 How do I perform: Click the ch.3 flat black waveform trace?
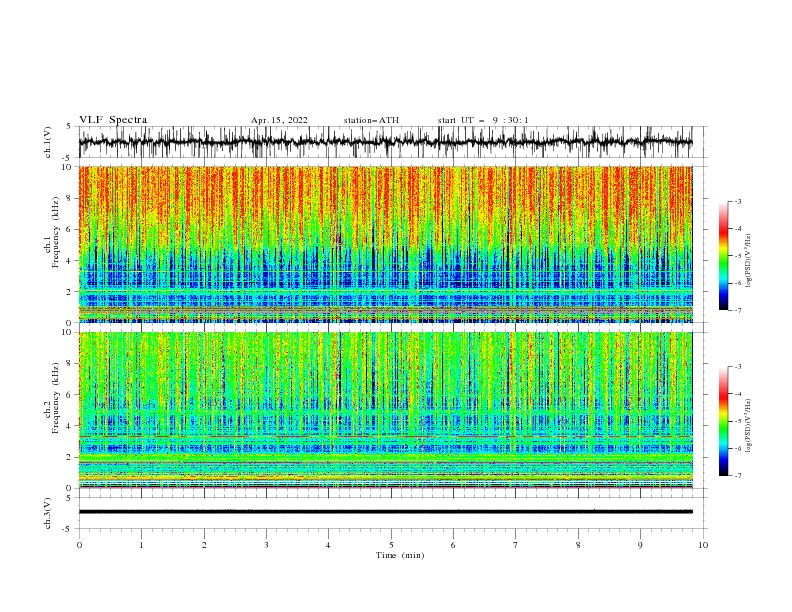point(386,512)
